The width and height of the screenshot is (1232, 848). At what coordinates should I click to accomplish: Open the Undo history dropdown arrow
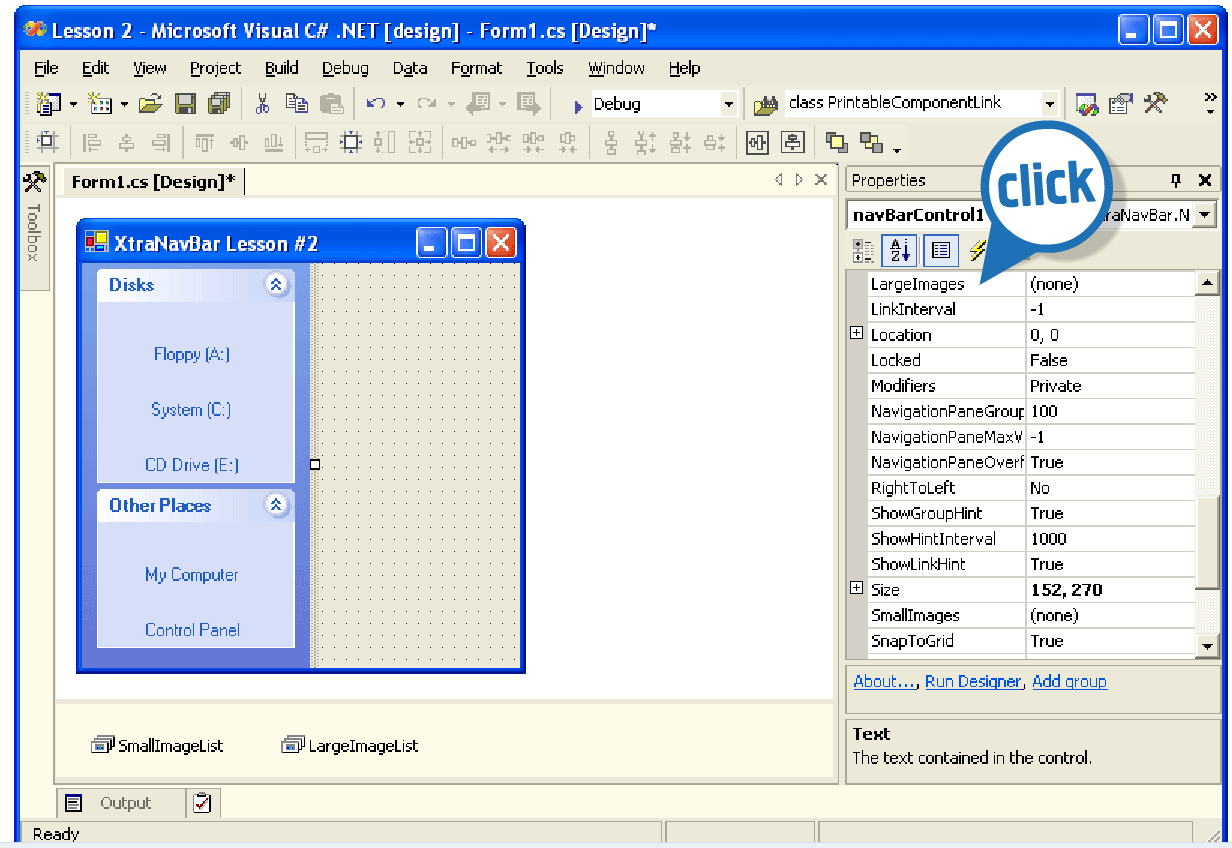coord(400,104)
